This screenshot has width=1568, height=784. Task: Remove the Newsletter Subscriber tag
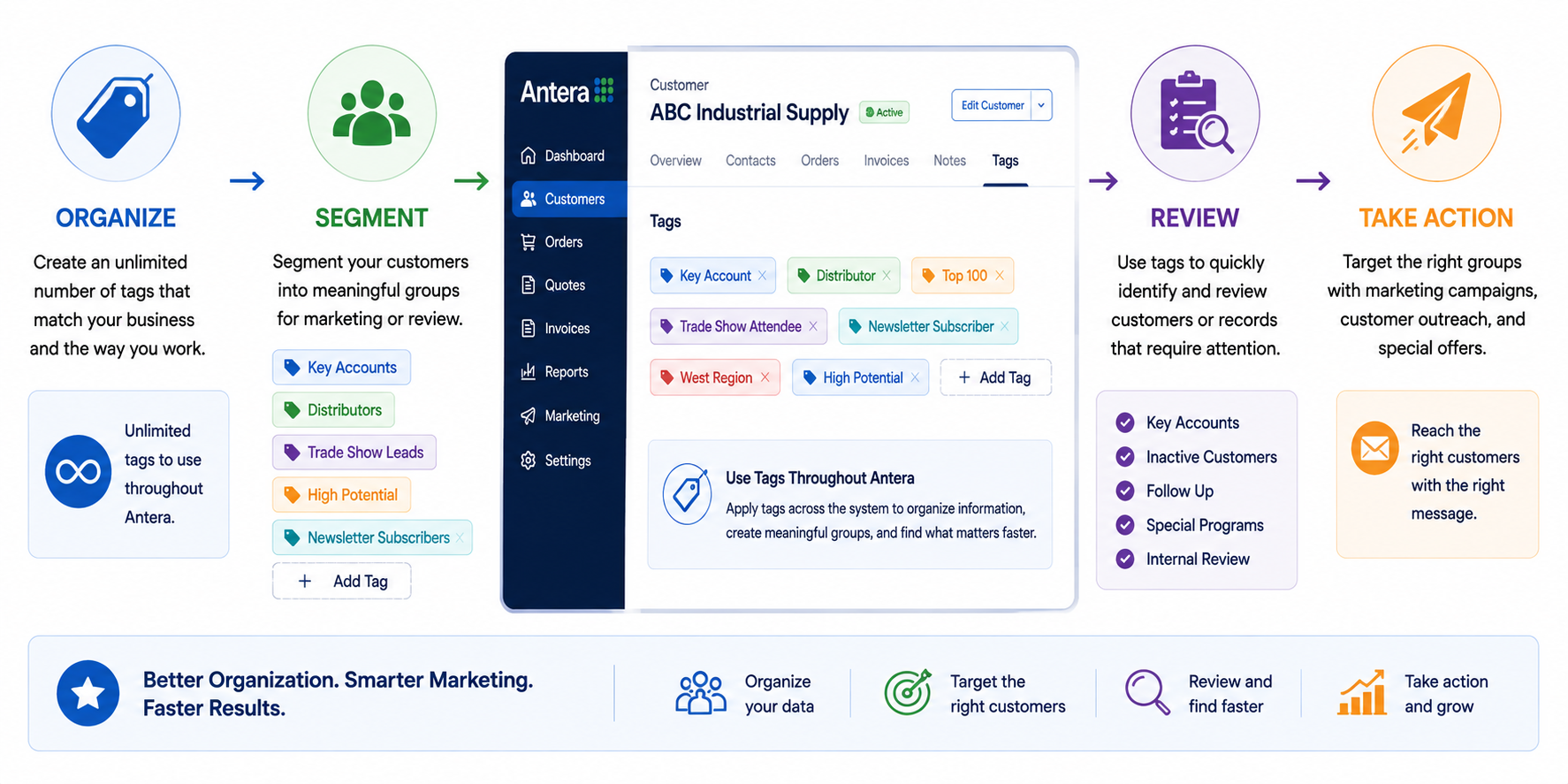[1004, 326]
